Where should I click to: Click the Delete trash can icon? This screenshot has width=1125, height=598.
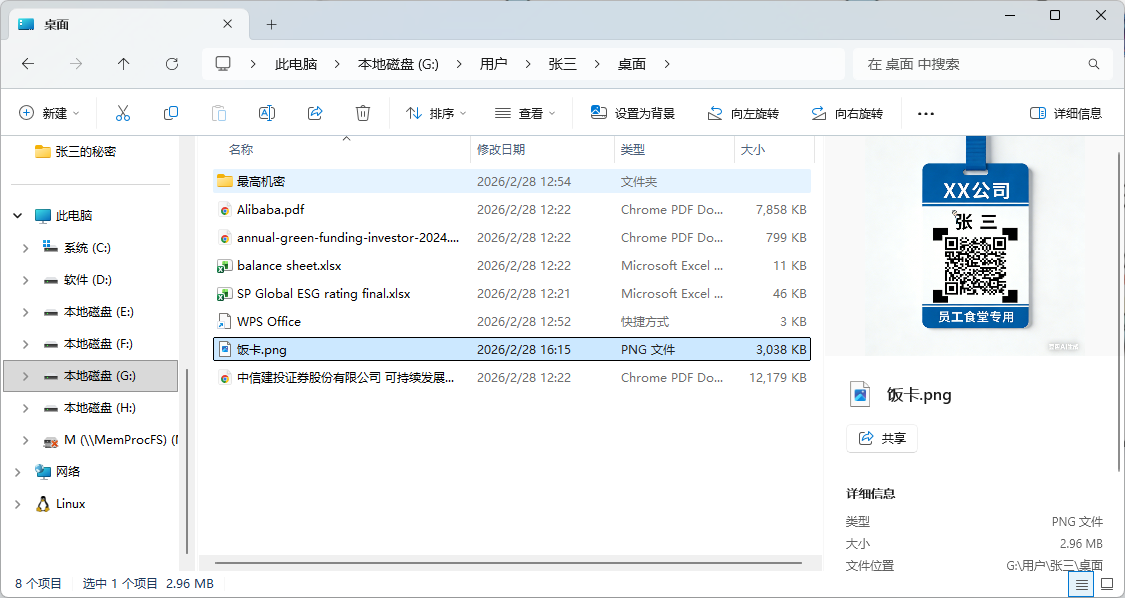(363, 113)
